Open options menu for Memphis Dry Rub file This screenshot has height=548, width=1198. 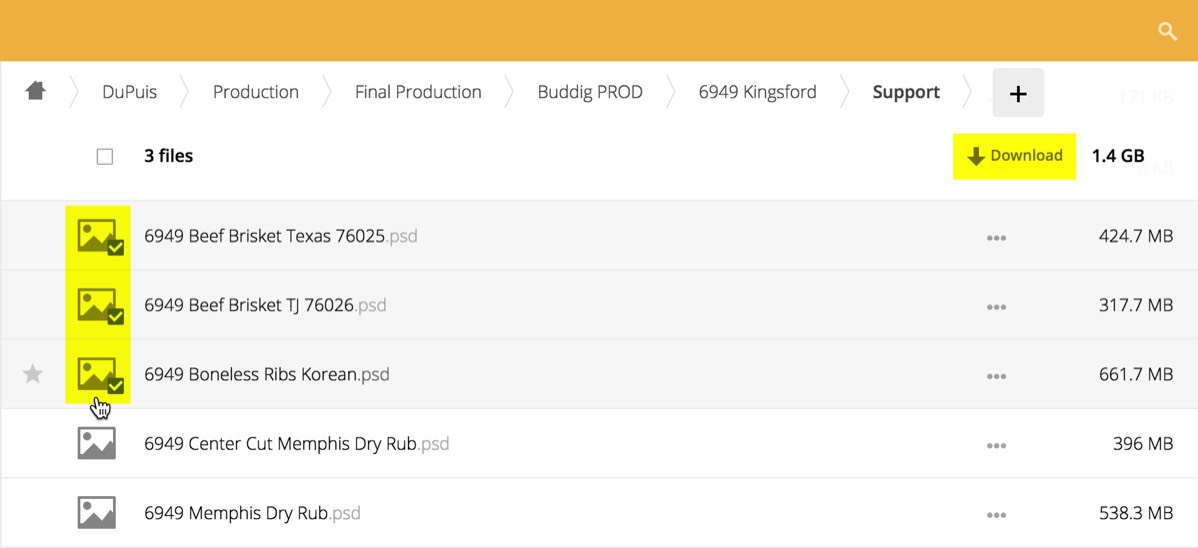pos(996,515)
